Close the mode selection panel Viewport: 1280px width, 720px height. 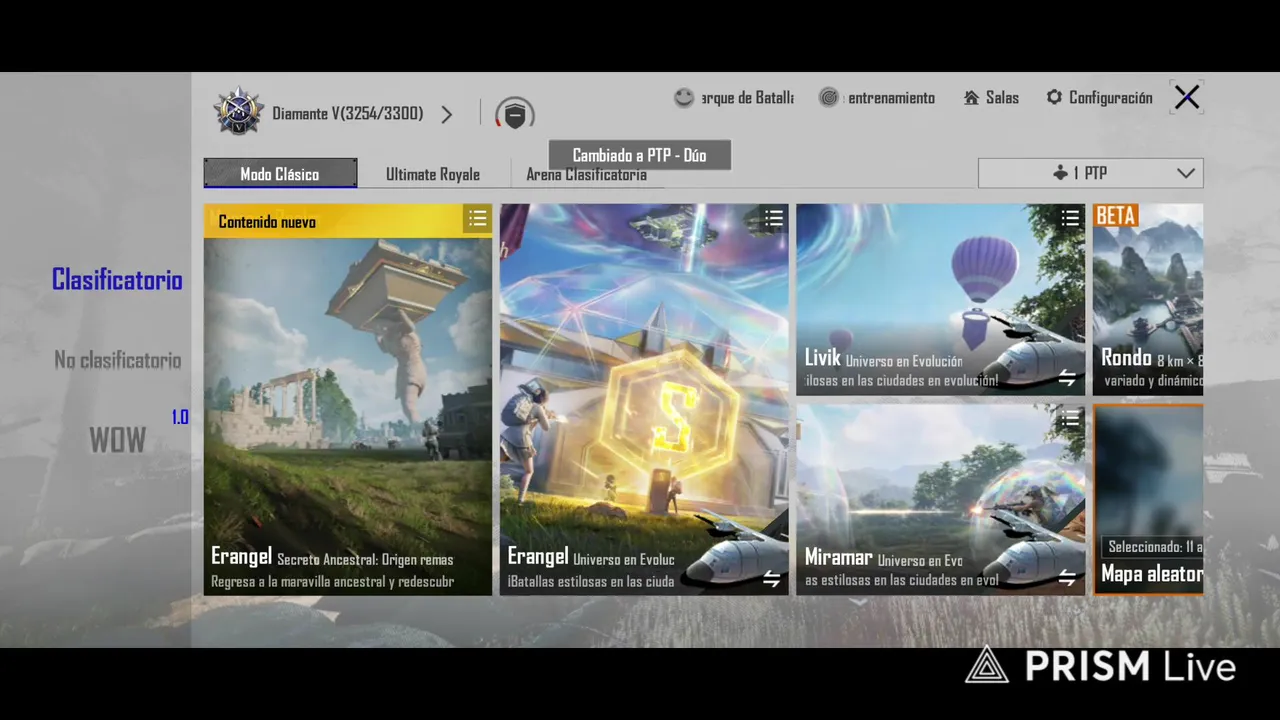[x=1187, y=97]
